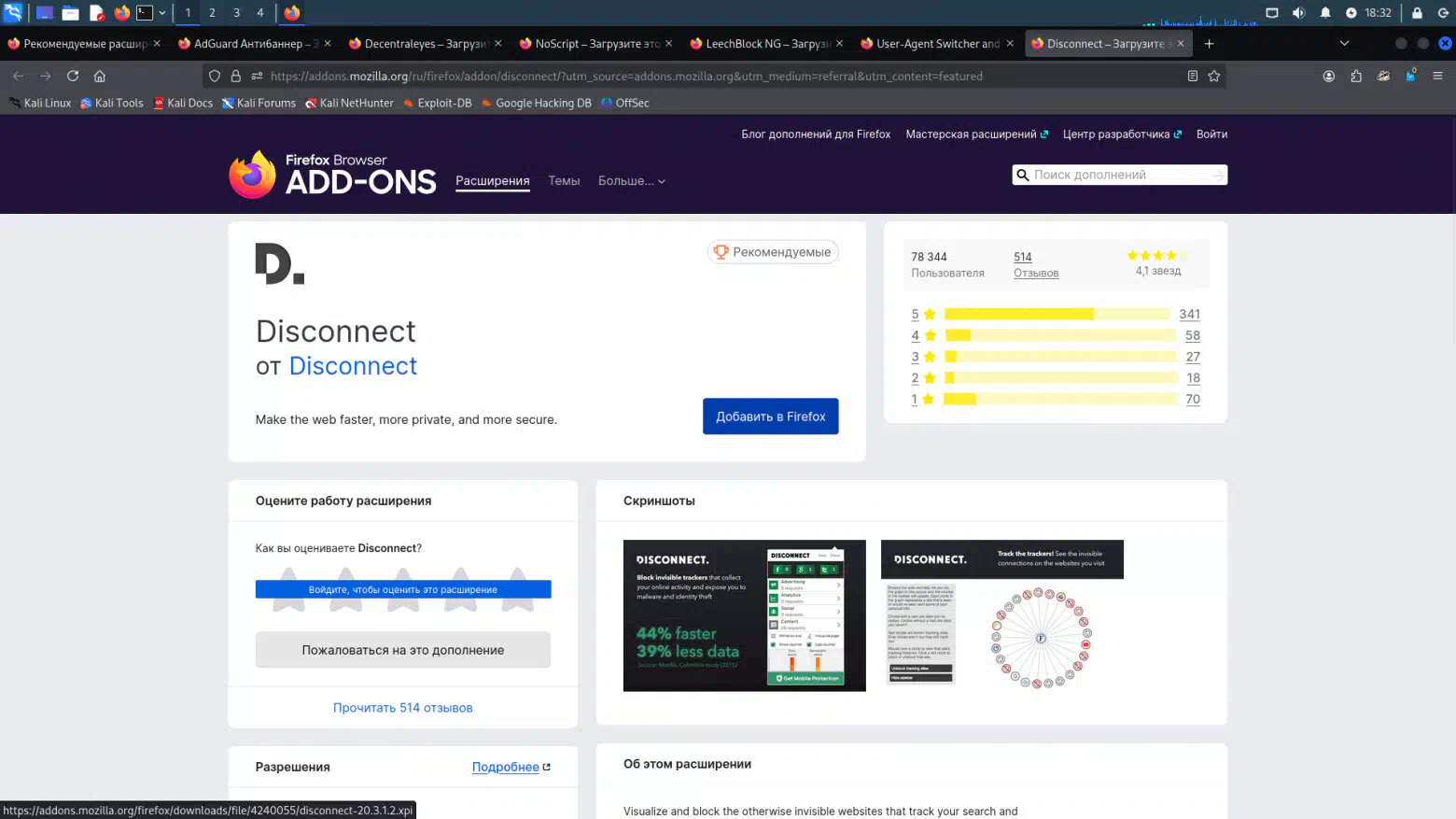Open the terminal emulator from the panel
Image resolution: width=1456 pixels, height=819 pixels.
tap(145, 13)
